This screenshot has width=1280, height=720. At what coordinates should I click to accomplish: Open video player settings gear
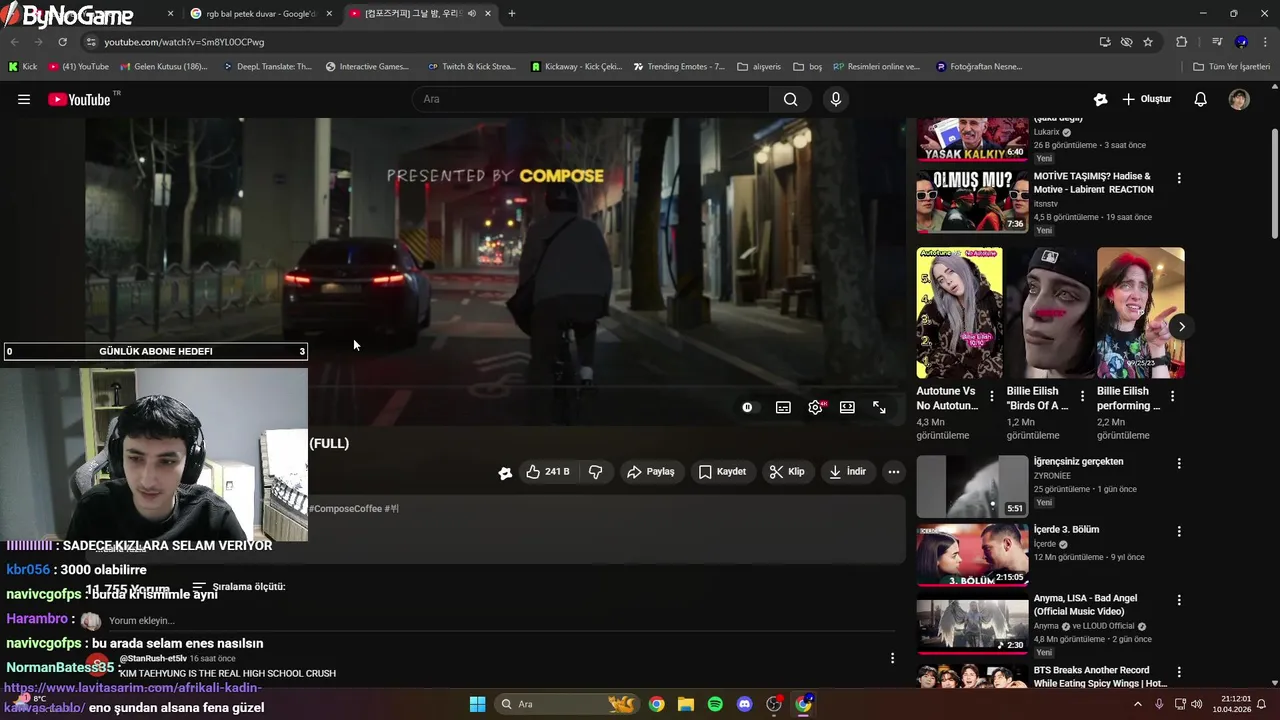[816, 407]
